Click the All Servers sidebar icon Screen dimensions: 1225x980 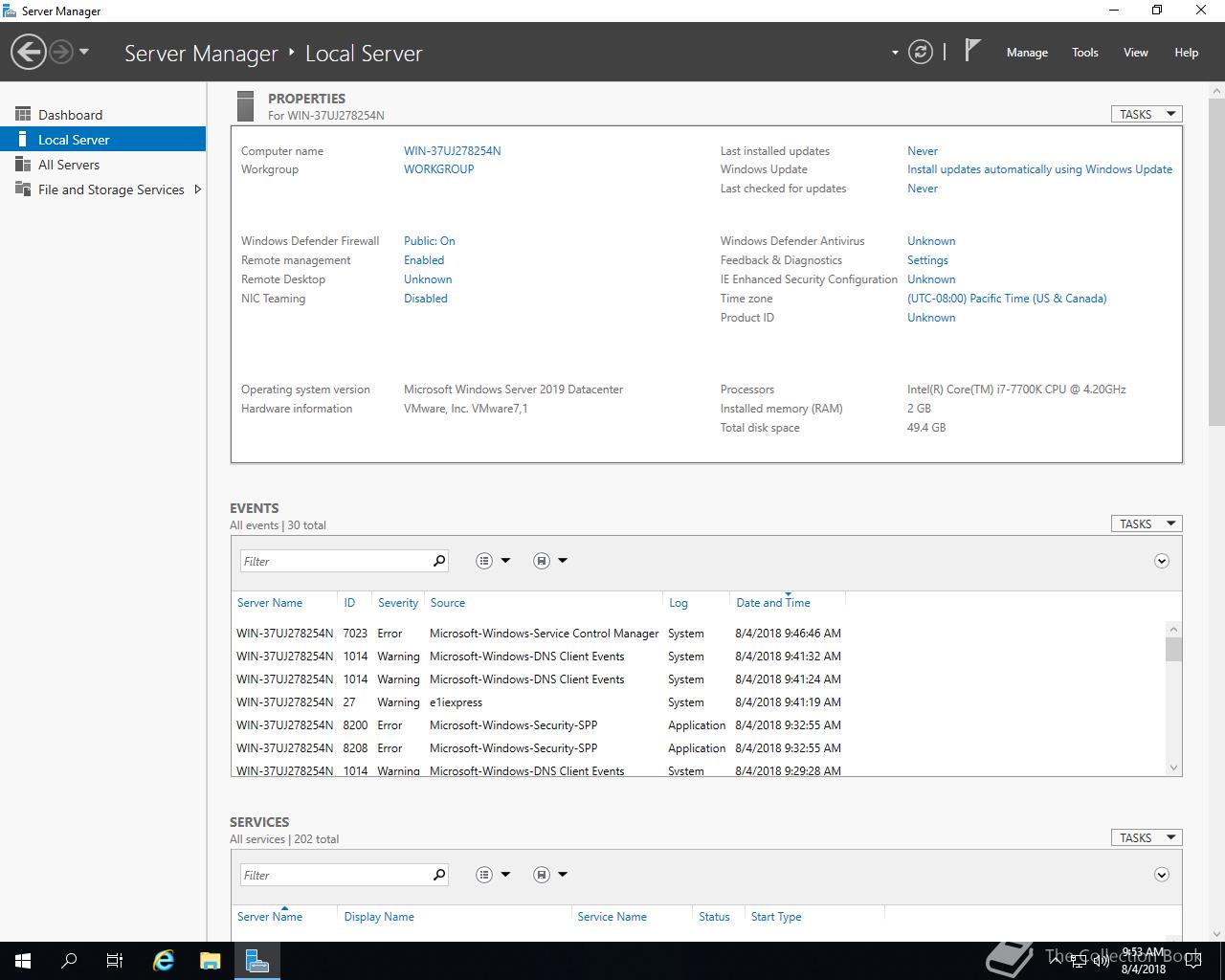[23, 165]
